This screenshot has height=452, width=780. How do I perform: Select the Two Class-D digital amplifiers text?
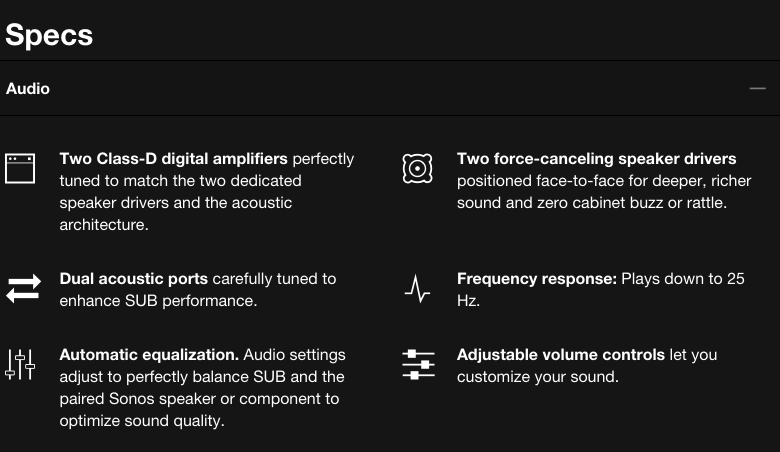point(174,159)
